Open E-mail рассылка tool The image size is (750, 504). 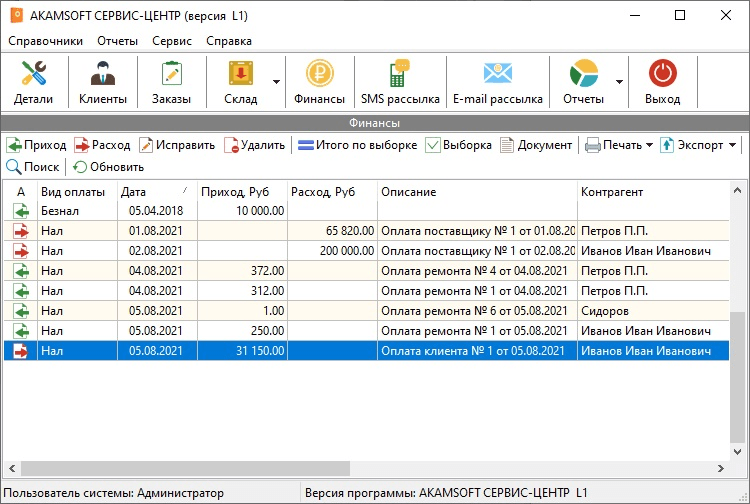[497, 82]
